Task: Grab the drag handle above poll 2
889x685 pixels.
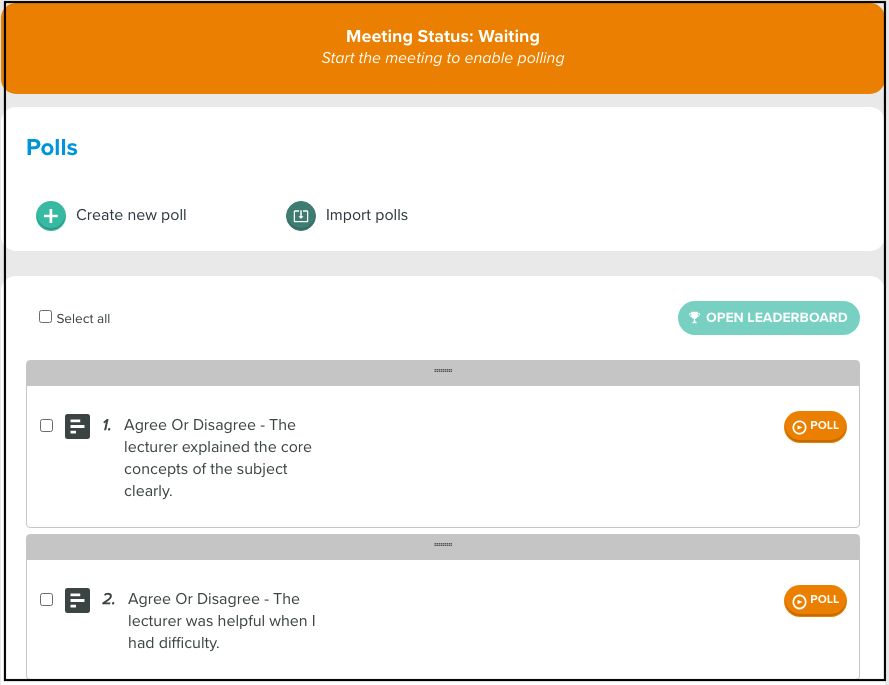Action: click(x=443, y=545)
